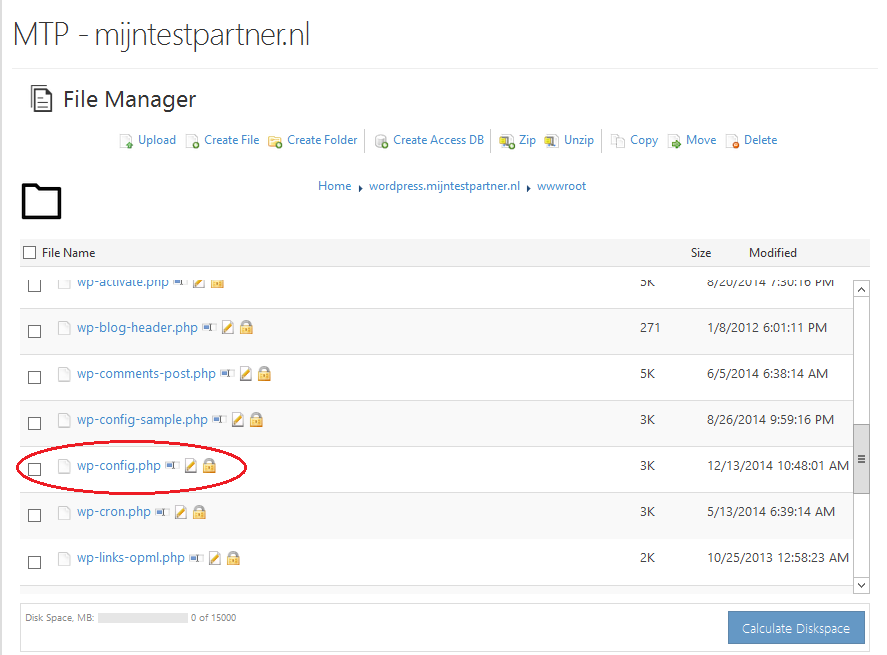
Task: Click the Create Access DB database icon
Action: tap(381, 141)
